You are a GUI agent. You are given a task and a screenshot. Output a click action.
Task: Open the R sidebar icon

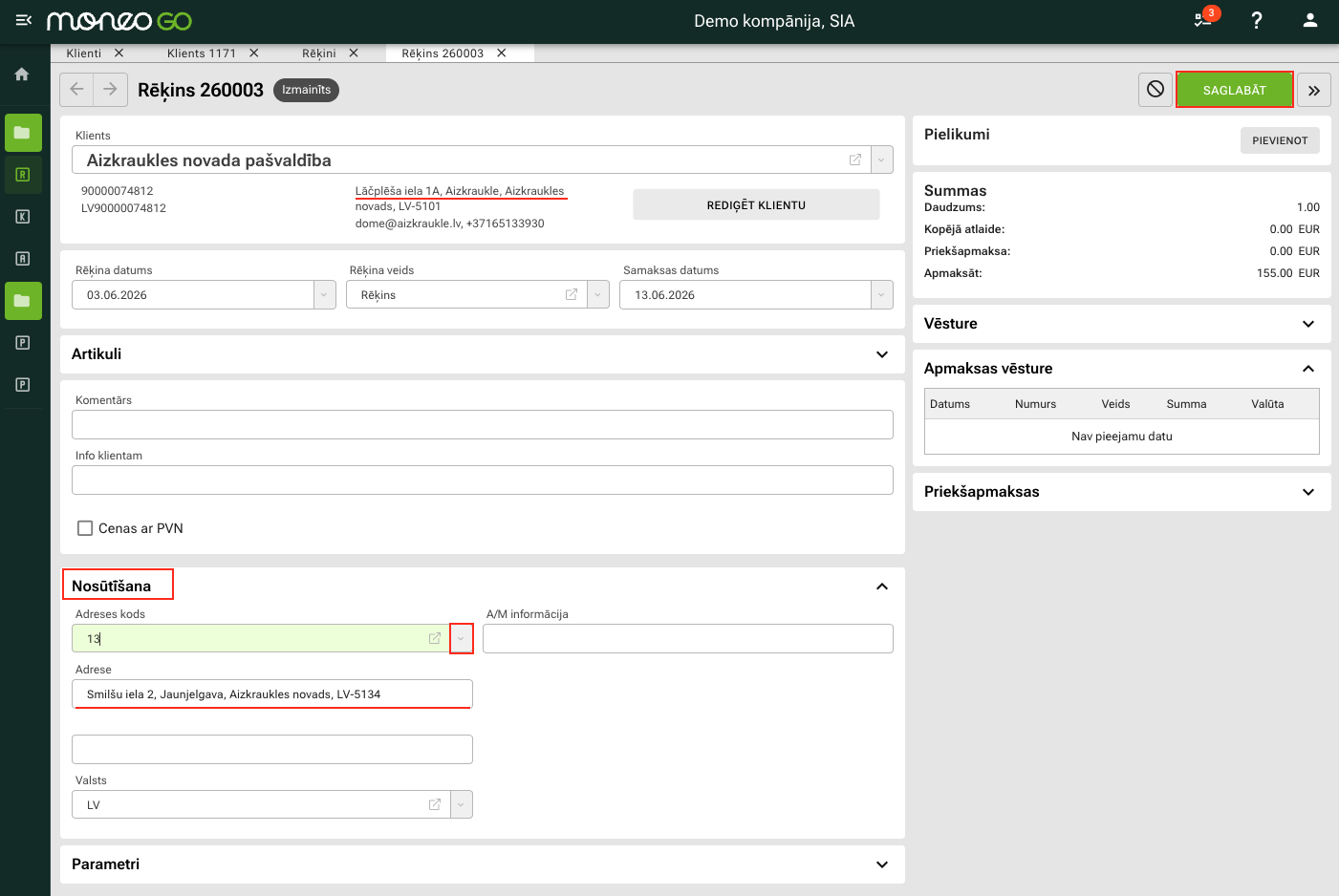point(23,175)
